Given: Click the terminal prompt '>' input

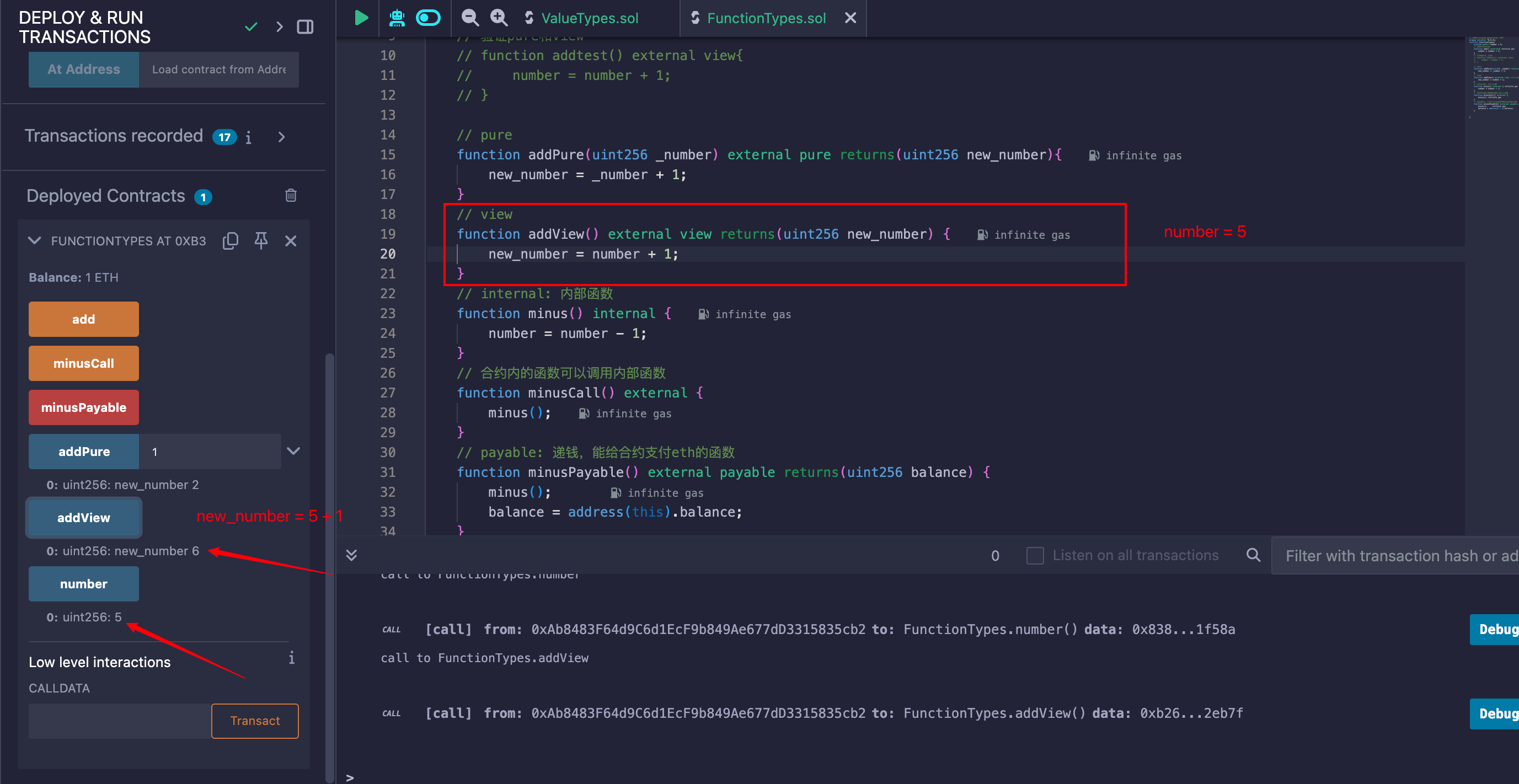Looking at the screenshot, I should pos(350,777).
